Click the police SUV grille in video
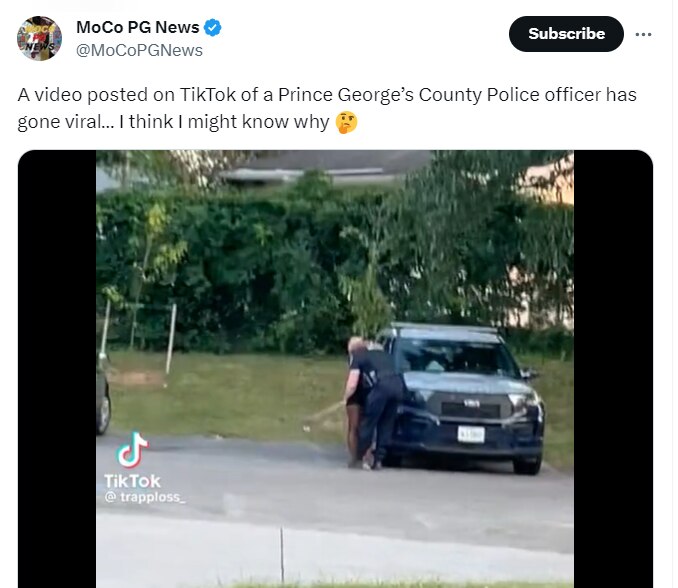This screenshot has height=588, width=678. click(x=470, y=409)
